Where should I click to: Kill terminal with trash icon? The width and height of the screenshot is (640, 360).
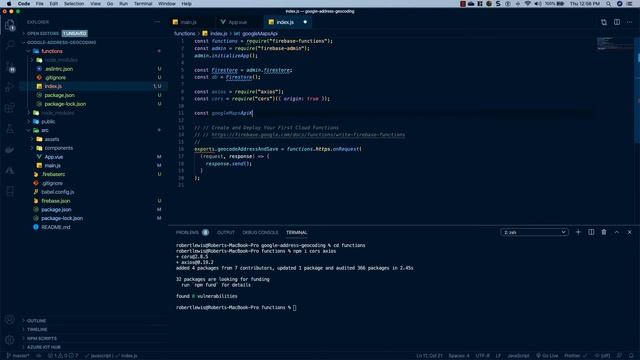pos(604,232)
